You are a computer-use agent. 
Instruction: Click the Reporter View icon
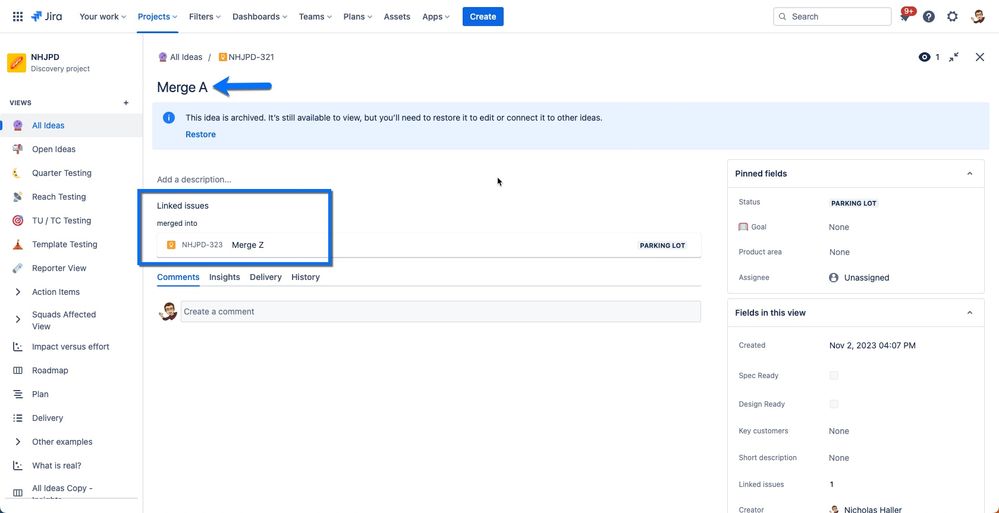pos(18,268)
